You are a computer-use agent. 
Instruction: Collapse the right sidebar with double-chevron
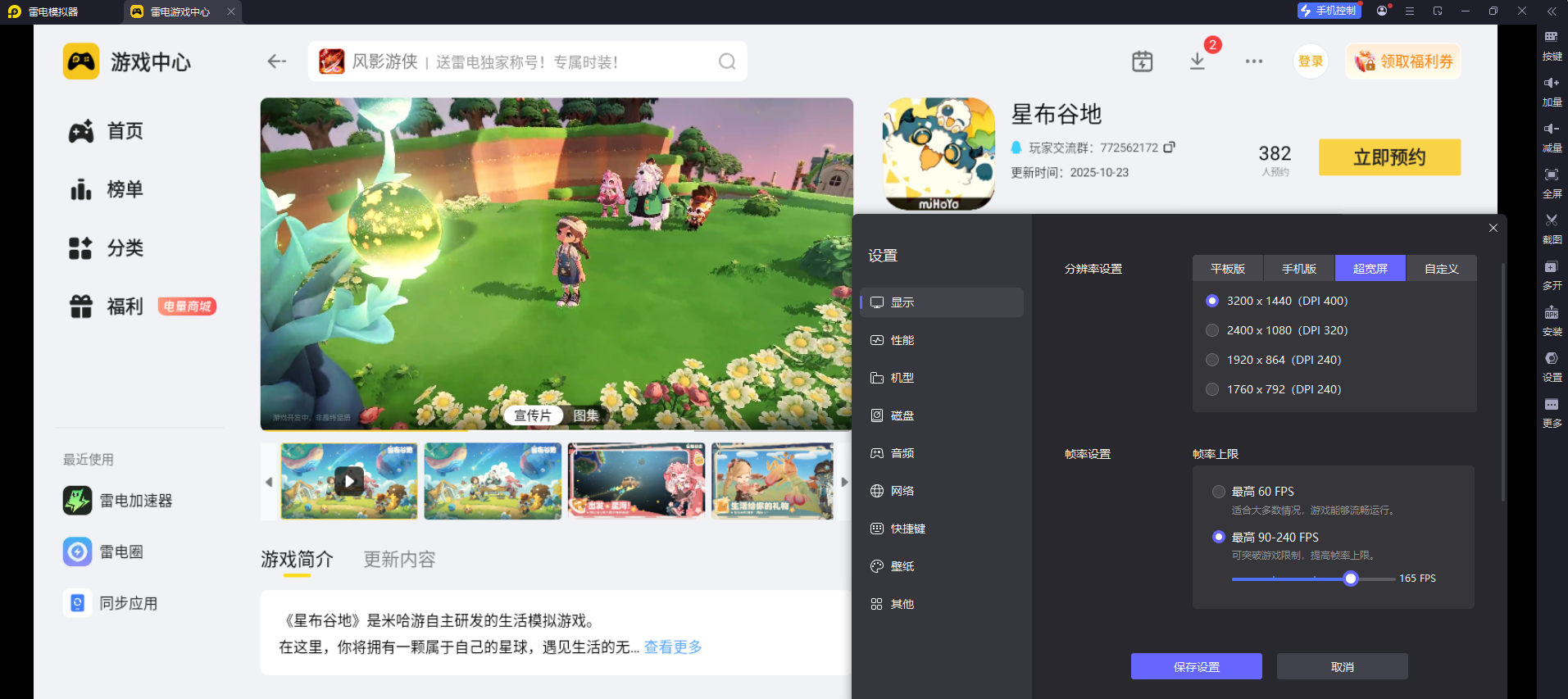pos(1552,11)
